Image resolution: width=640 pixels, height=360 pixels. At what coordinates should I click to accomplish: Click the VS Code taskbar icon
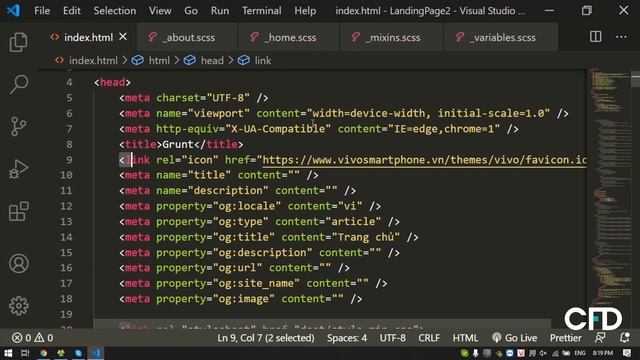96,353
